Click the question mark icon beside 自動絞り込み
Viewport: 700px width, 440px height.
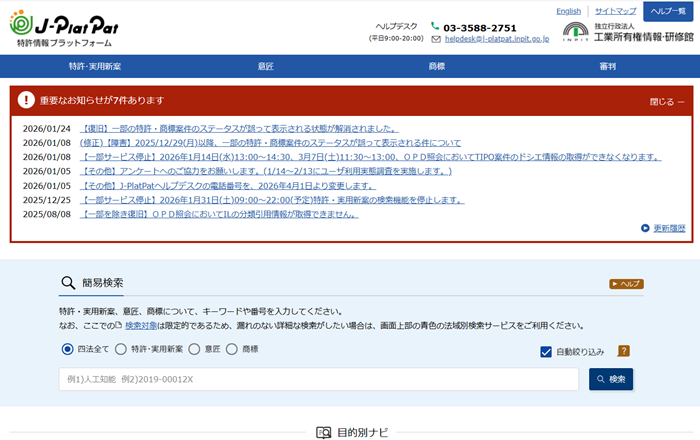pos(623,351)
